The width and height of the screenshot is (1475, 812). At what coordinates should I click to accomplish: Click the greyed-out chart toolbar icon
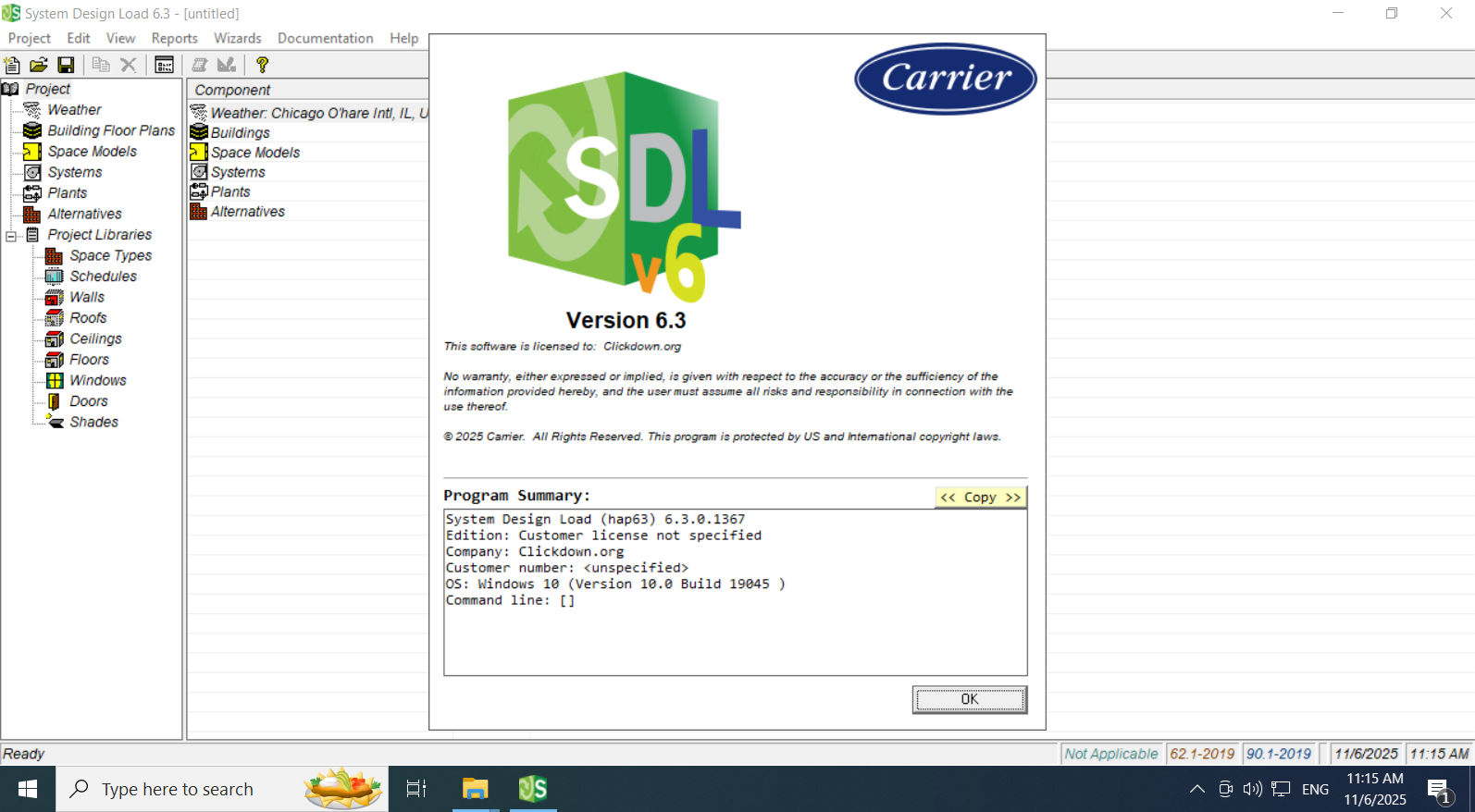pos(227,65)
